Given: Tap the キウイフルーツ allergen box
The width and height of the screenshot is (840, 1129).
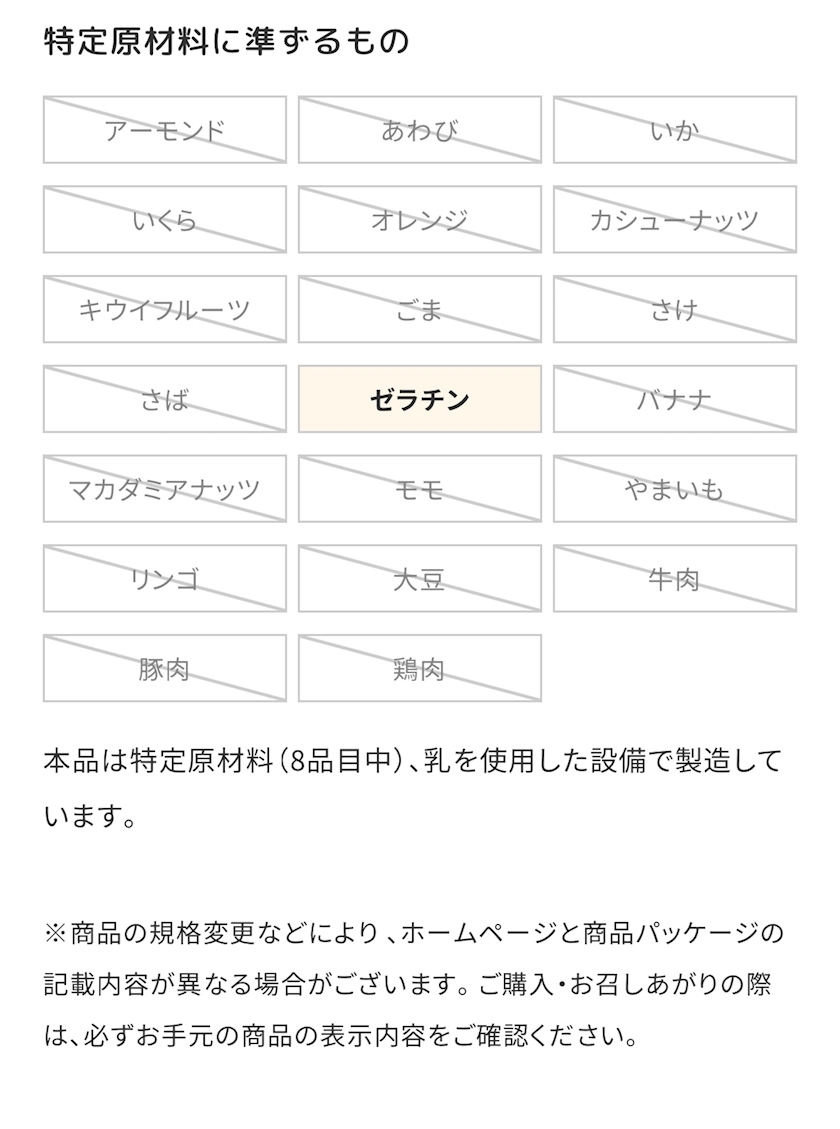Looking at the screenshot, I should (x=164, y=310).
